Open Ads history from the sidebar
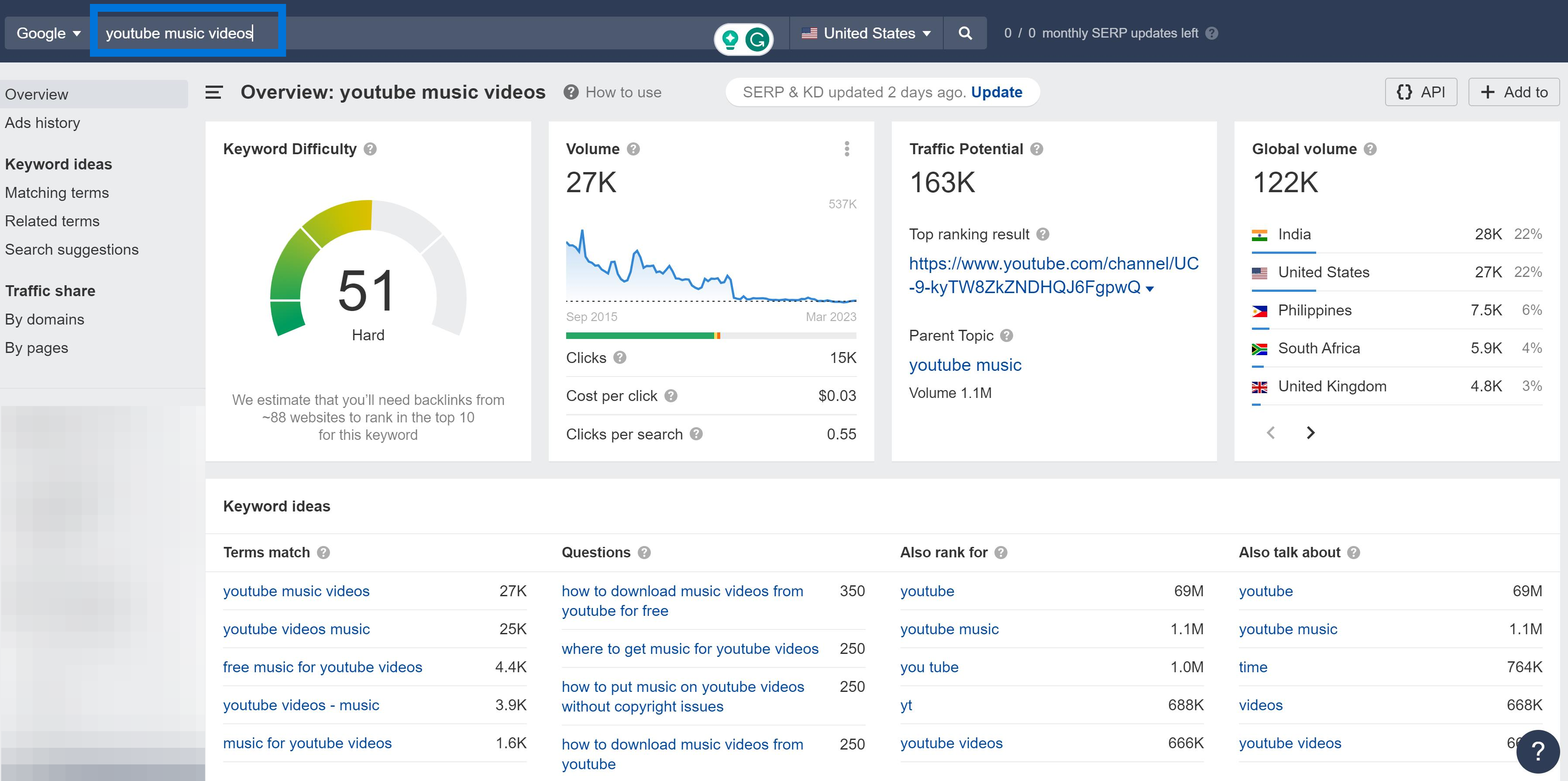The height and width of the screenshot is (781, 1568). (43, 122)
